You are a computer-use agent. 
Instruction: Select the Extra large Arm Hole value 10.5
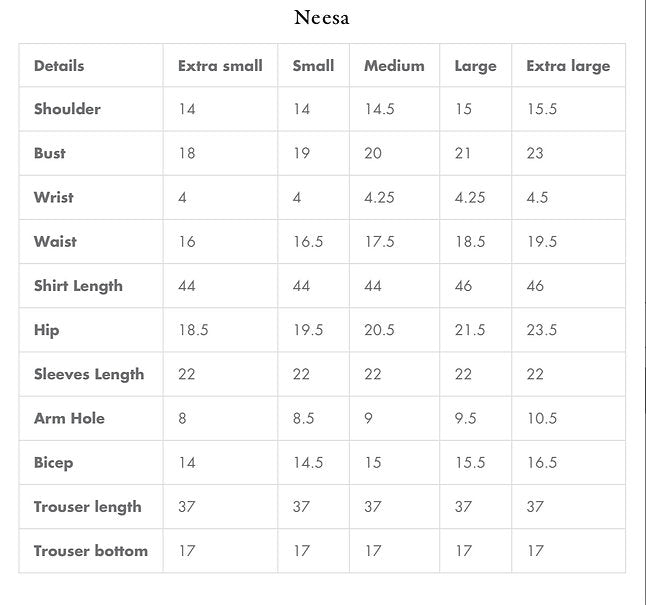click(x=542, y=418)
